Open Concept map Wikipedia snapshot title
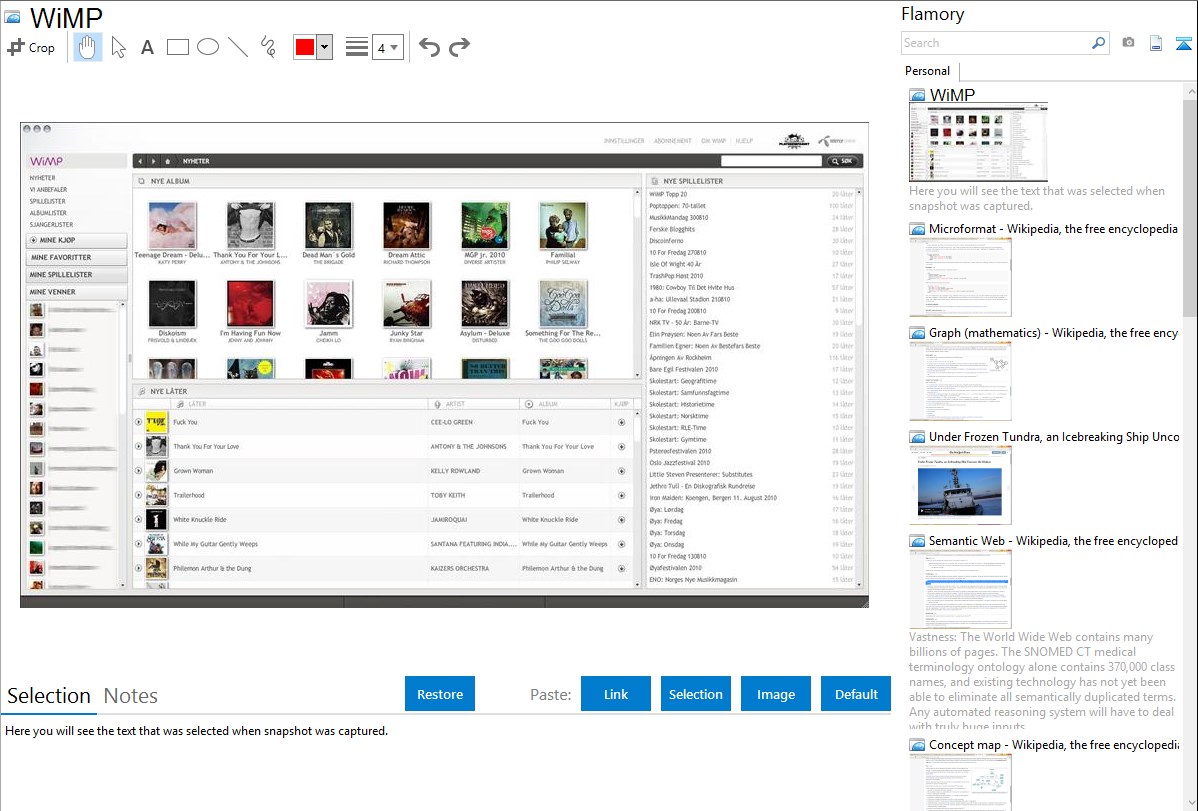 pyautogui.click(x=1053, y=744)
